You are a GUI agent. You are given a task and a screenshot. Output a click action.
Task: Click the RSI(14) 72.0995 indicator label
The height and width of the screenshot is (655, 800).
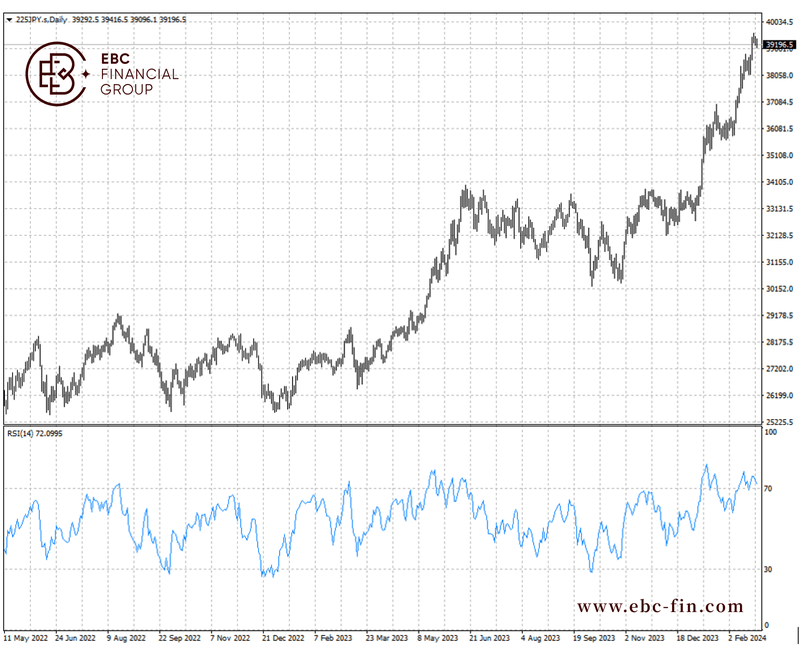(x=35, y=434)
